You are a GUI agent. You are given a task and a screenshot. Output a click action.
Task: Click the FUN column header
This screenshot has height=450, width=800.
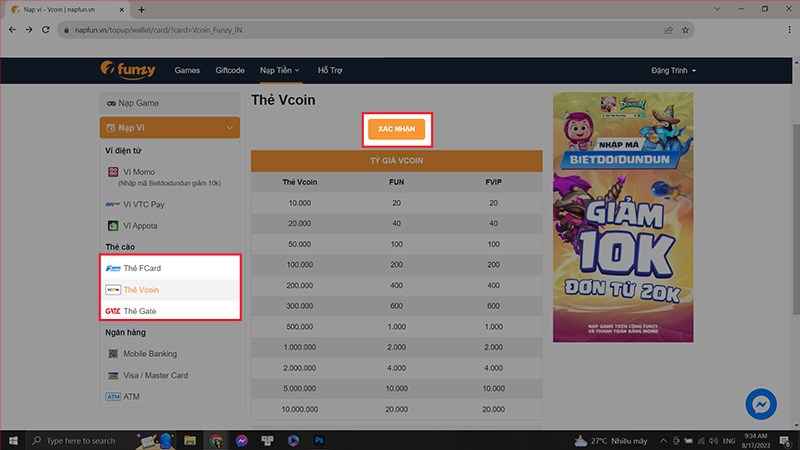tap(396, 182)
